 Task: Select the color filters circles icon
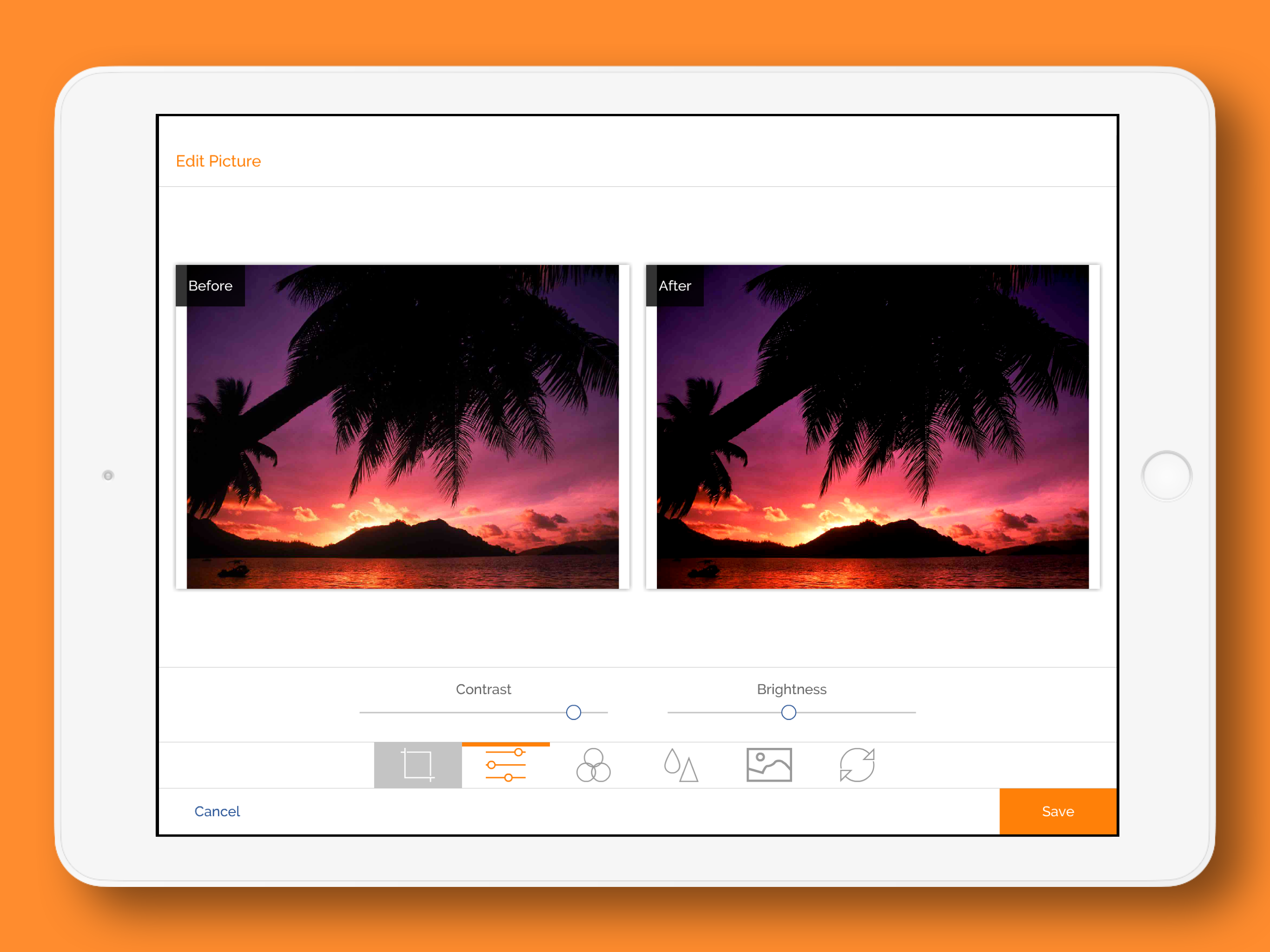click(593, 765)
